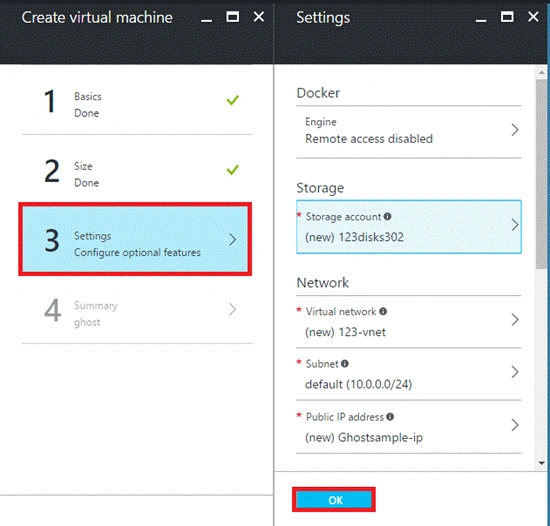Open the Storage account chevron

(x=515, y=225)
